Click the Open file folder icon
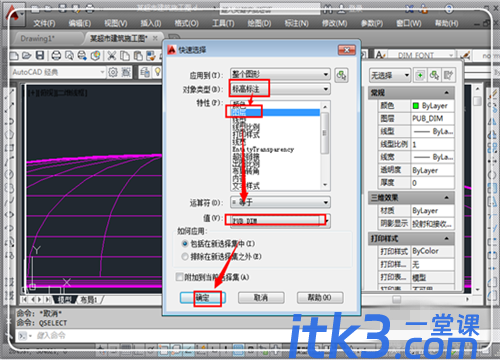 [x=27, y=55]
